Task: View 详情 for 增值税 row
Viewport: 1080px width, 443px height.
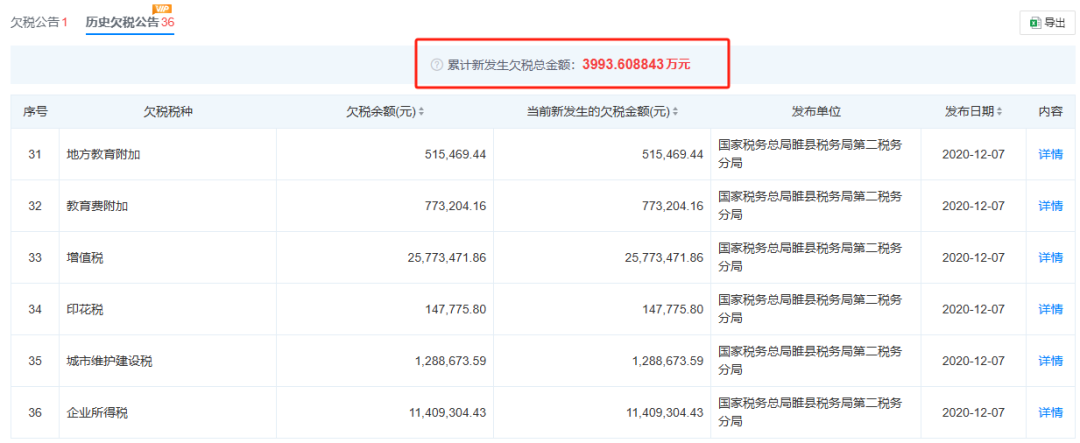Action: [1050, 258]
